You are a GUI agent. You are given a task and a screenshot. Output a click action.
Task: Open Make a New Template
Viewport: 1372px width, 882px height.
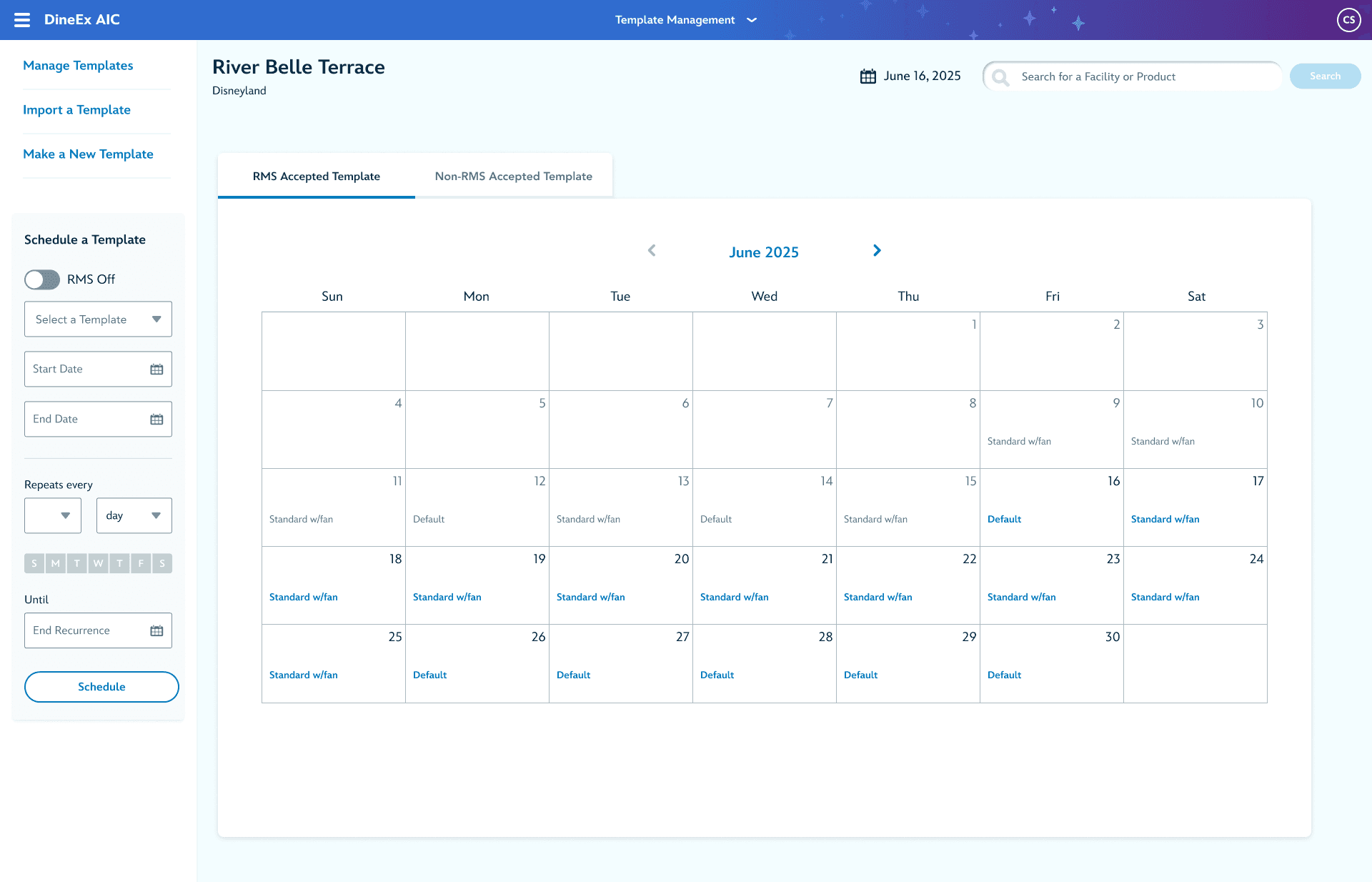pyautogui.click(x=88, y=154)
